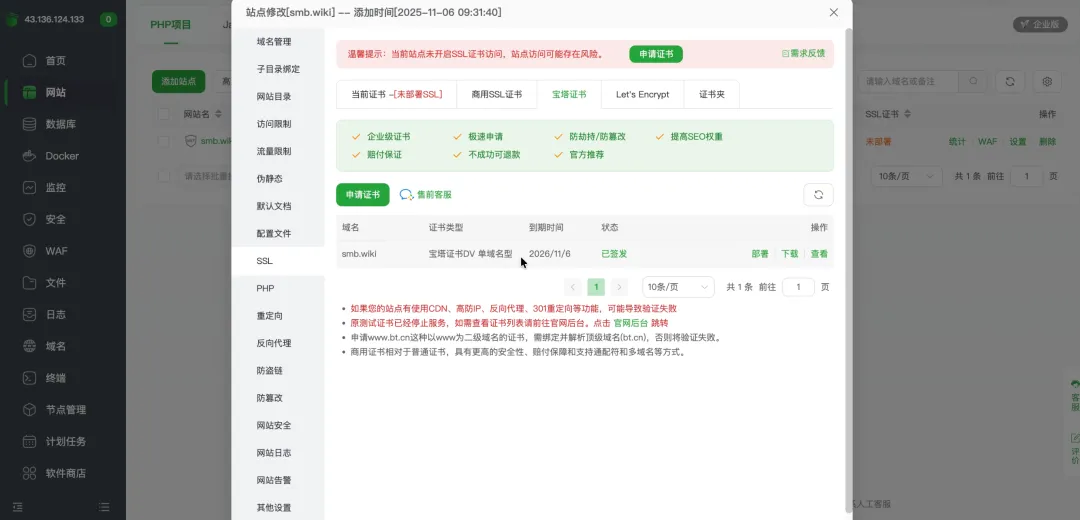Expand the 10条/页 dropdown under the certificate table

tap(678, 287)
